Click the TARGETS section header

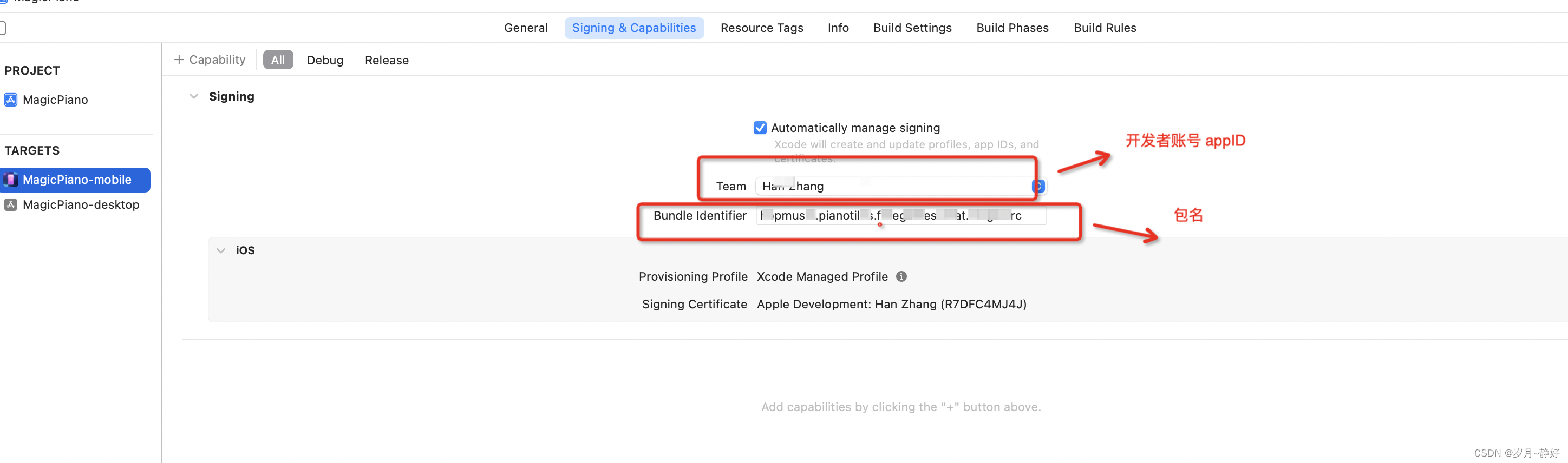31,150
